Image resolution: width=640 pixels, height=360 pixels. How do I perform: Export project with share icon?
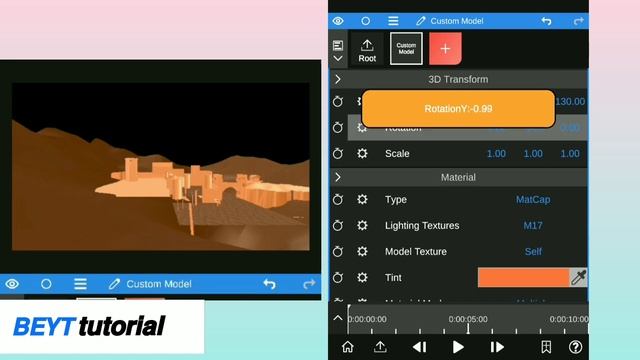click(x=380, y=347)
